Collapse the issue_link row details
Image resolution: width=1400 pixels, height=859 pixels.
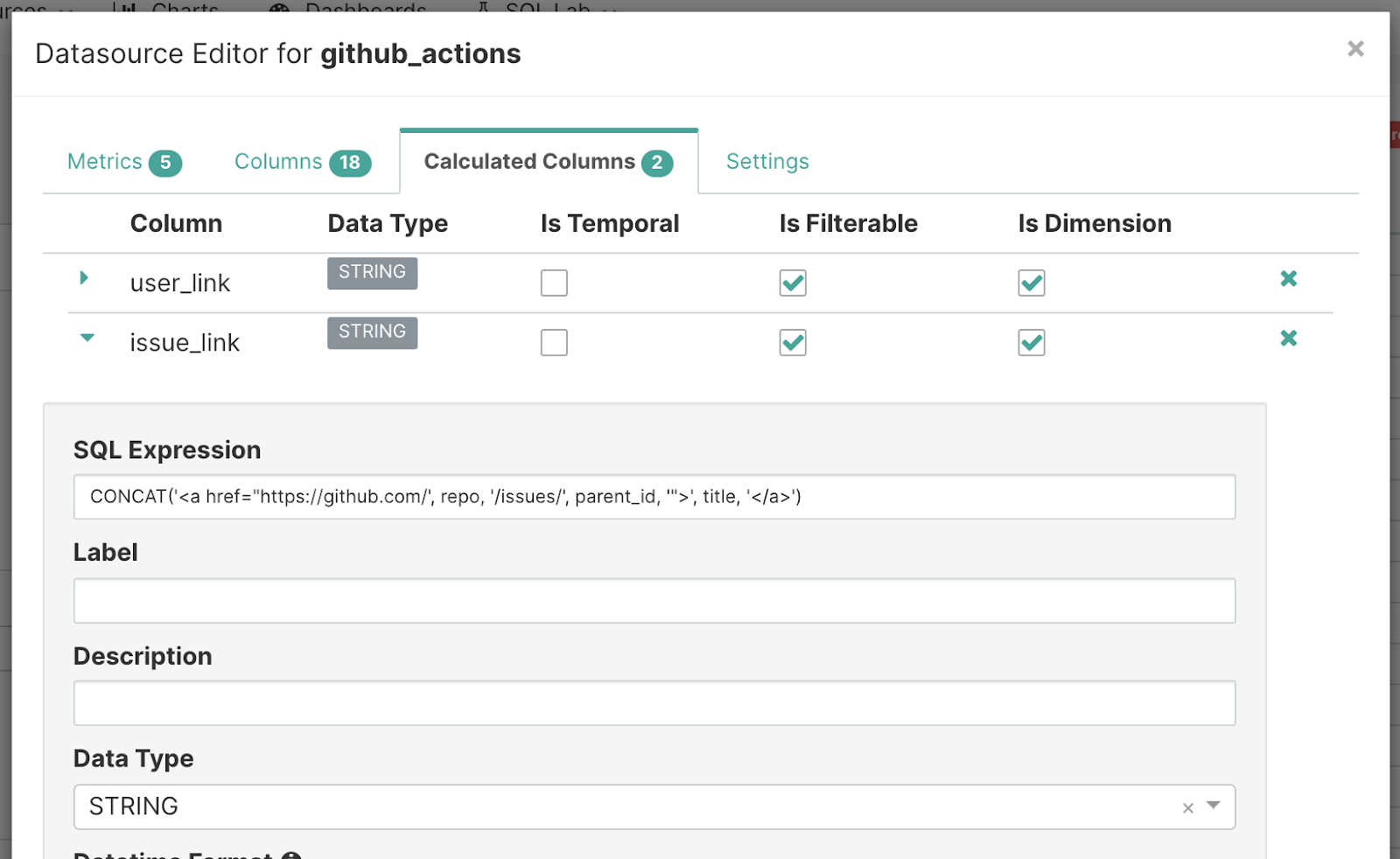click(x=87, y=338)
